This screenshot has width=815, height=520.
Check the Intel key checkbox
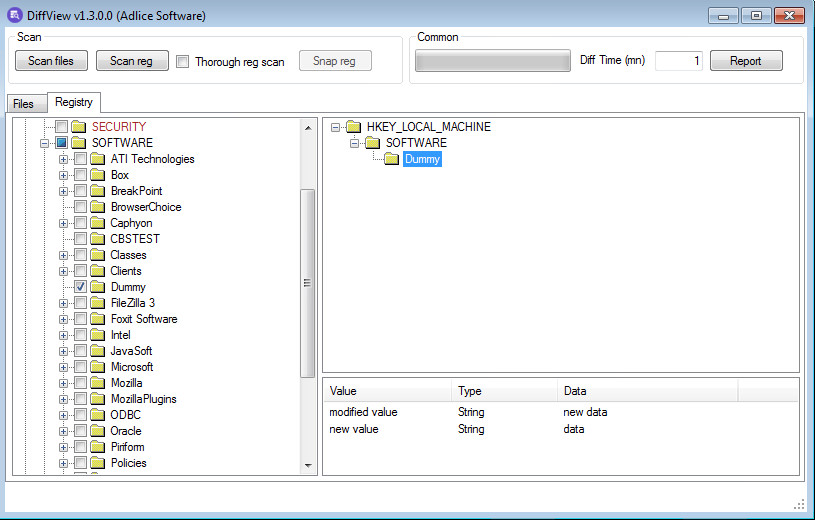pyautogui.click(x=81, y=335)
